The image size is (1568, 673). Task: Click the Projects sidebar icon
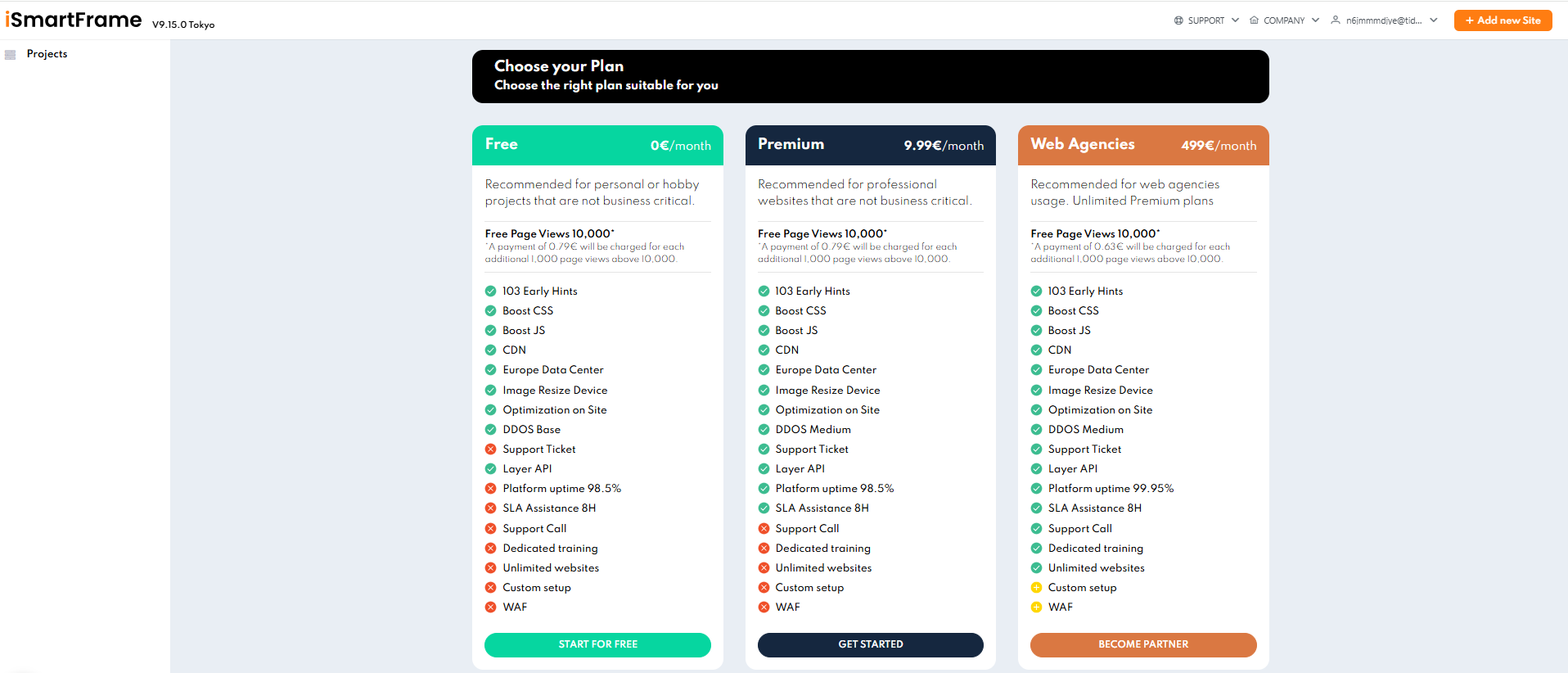11,55
